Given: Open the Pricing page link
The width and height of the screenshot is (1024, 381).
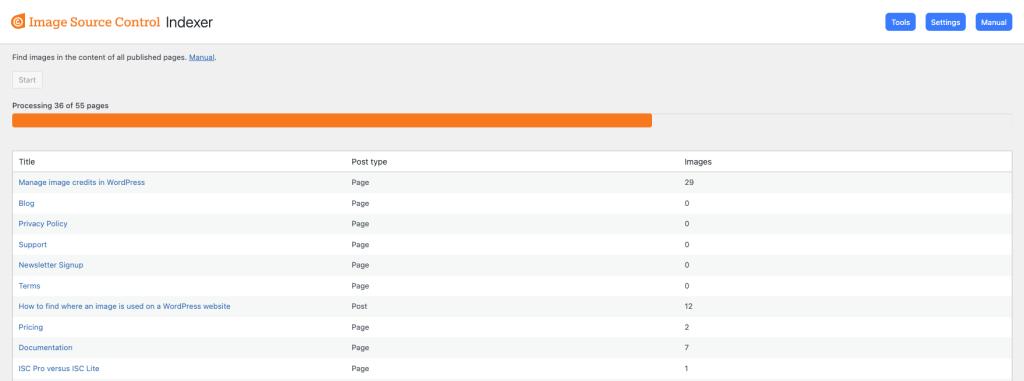Looking at the screenshot, I should pyautogui.click(x=31, y=327).
